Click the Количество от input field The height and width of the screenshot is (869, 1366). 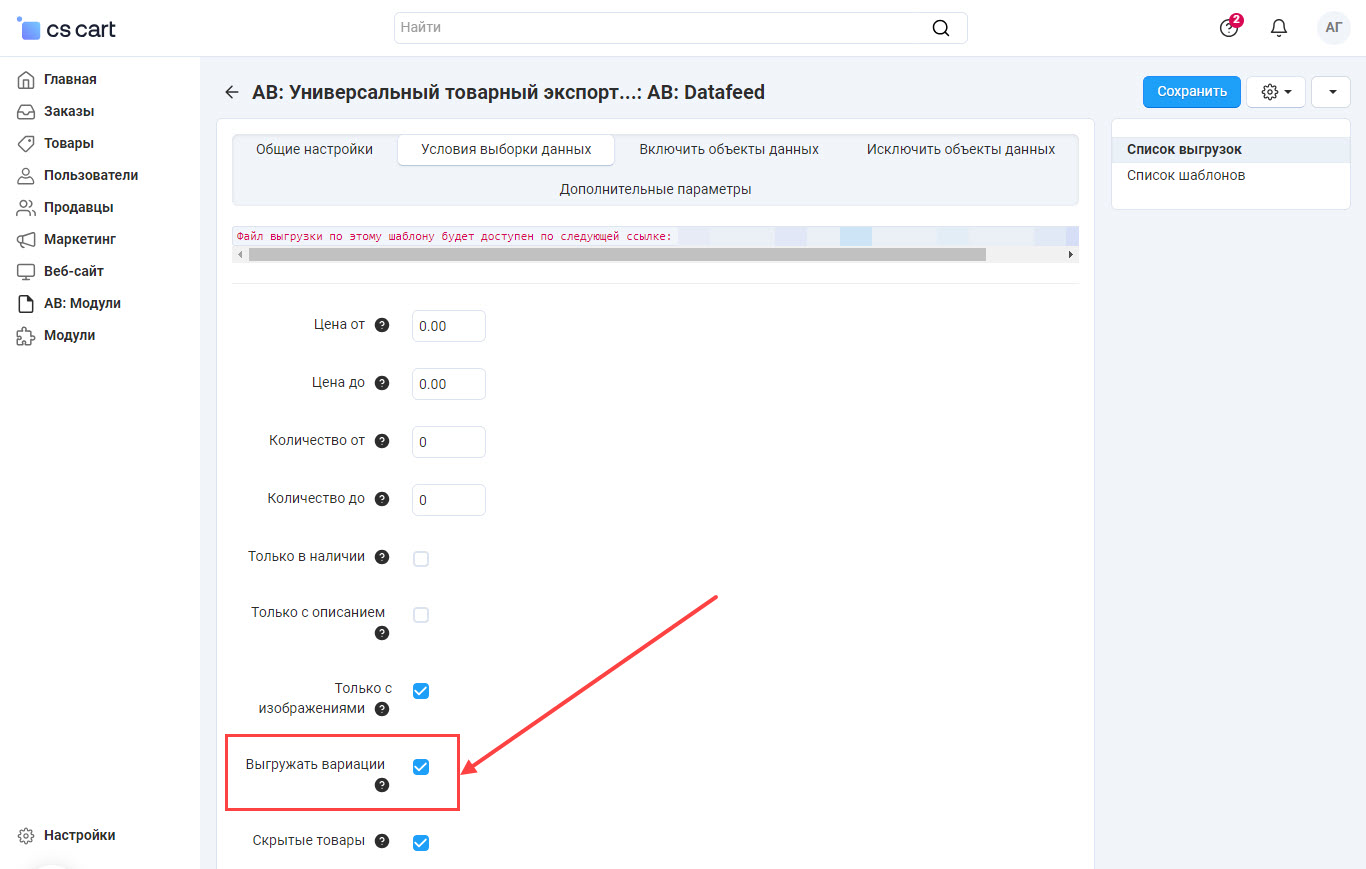point(449,442)
